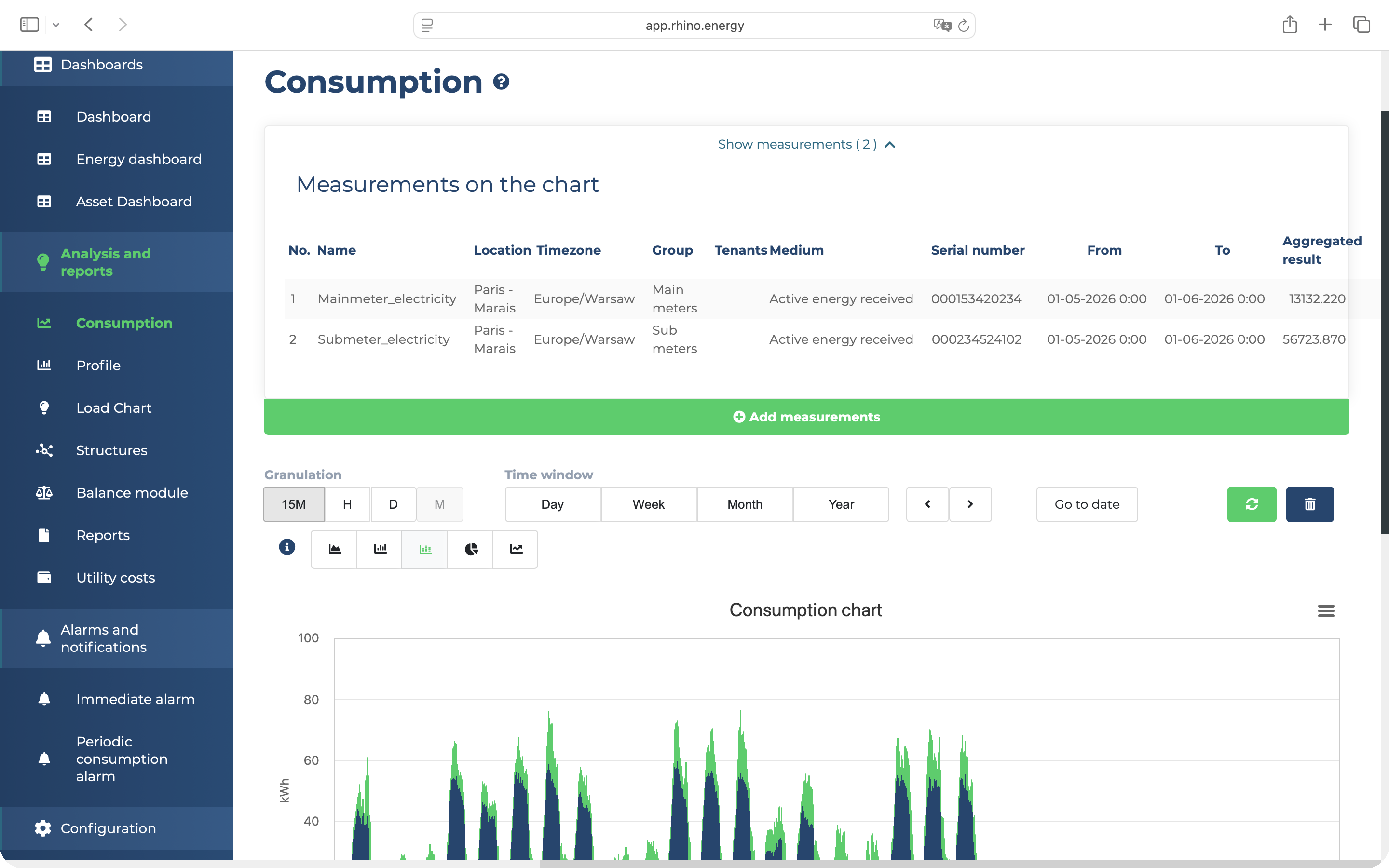Click the green refresh chart button

coord(1252,504)
